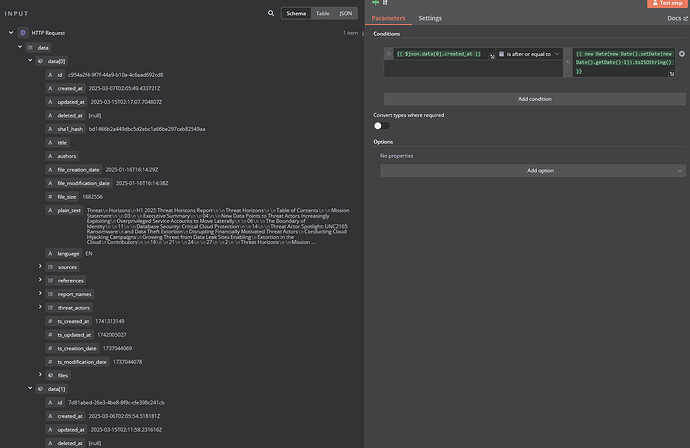Image resolution: width=690 pixels, height=448 pixels.
Task: Click number type icon beside ts_modification_date
Action: point(50,362)
